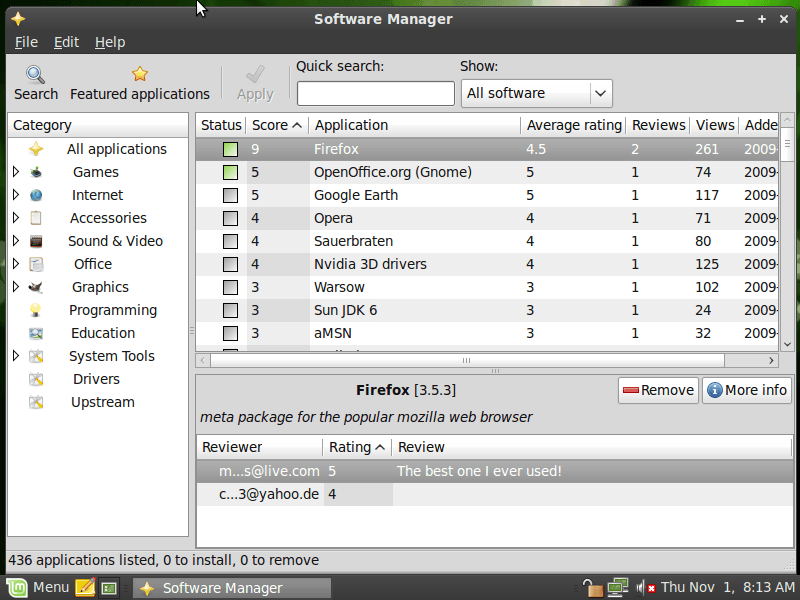Open the Show filter dropdown

pyautogui.click(x=537, y=93)
